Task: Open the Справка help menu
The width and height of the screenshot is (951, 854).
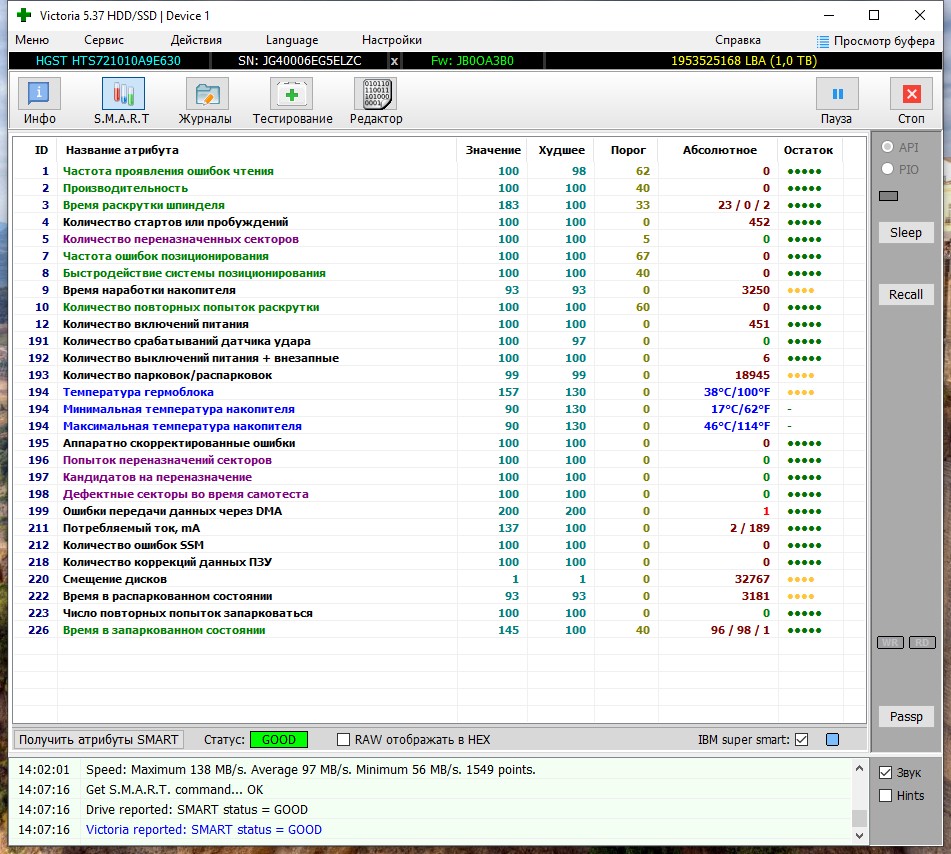Action: 738,40
